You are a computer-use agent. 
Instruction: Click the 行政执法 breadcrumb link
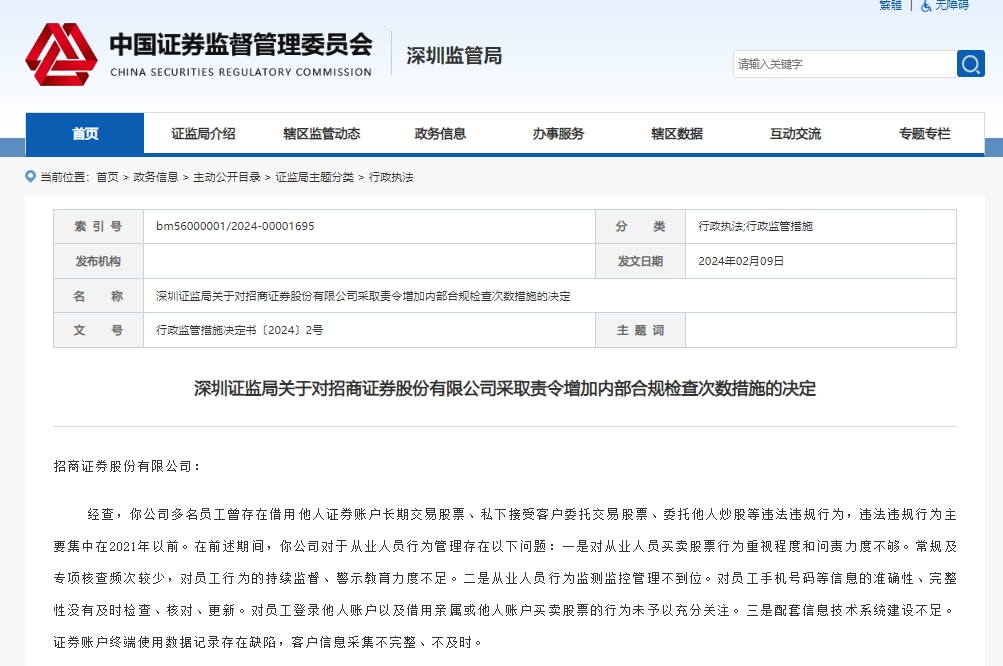click(x=391, y=177)
